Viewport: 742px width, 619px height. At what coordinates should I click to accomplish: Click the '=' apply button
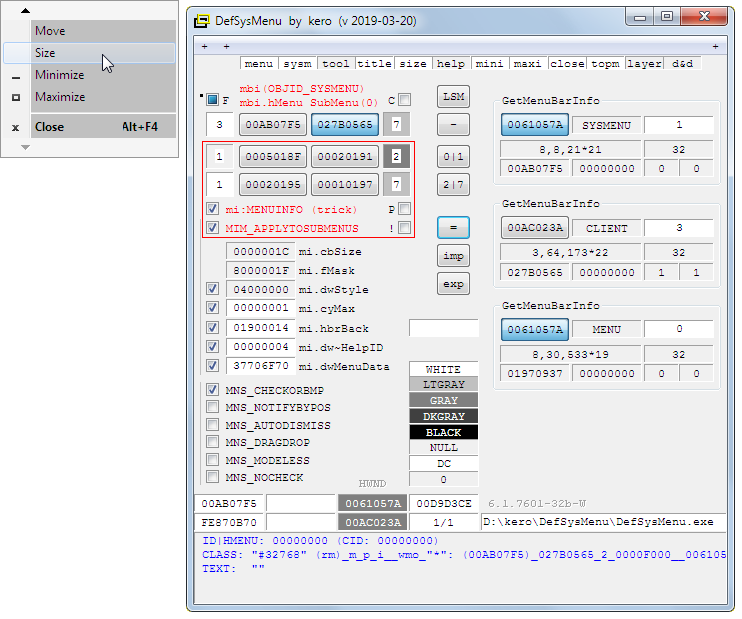(x=453, y=228)
